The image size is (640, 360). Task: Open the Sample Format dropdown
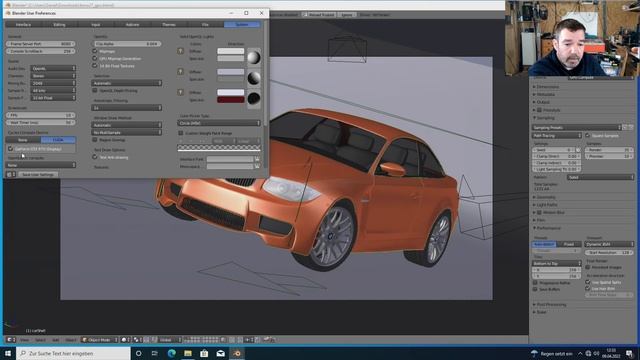[53, 98]
